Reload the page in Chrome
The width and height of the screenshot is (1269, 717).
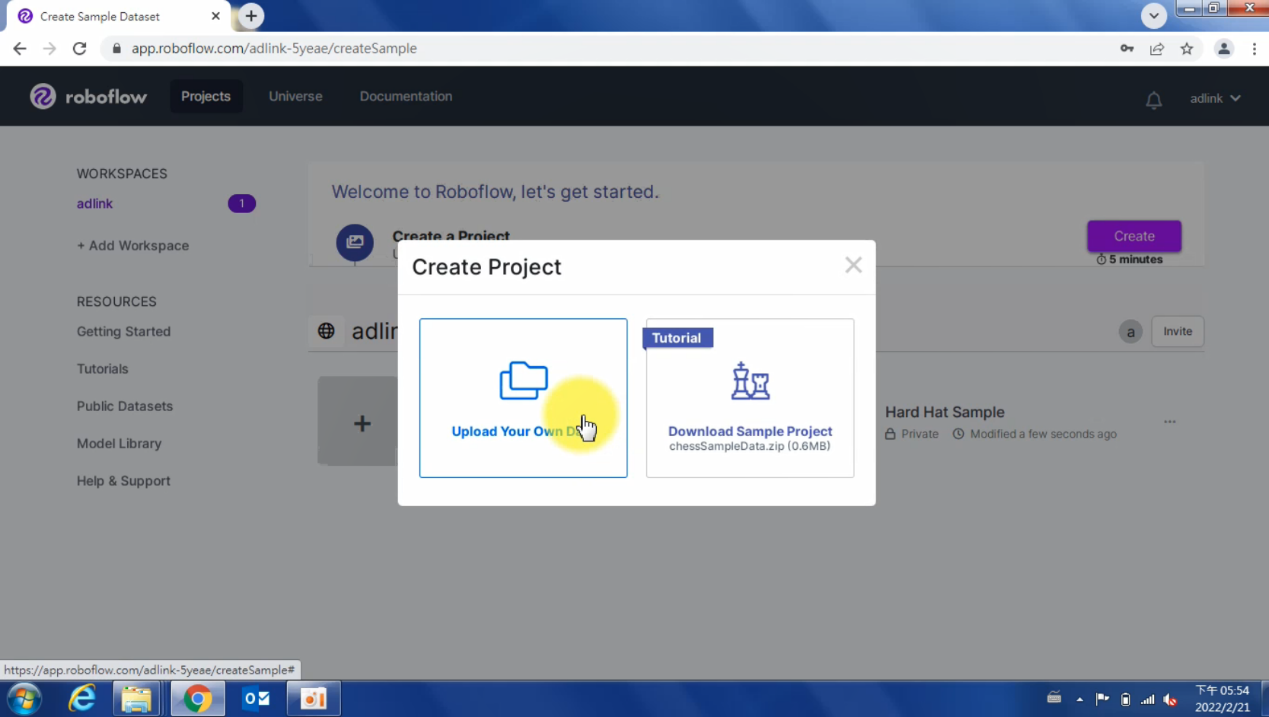(80, 48)
